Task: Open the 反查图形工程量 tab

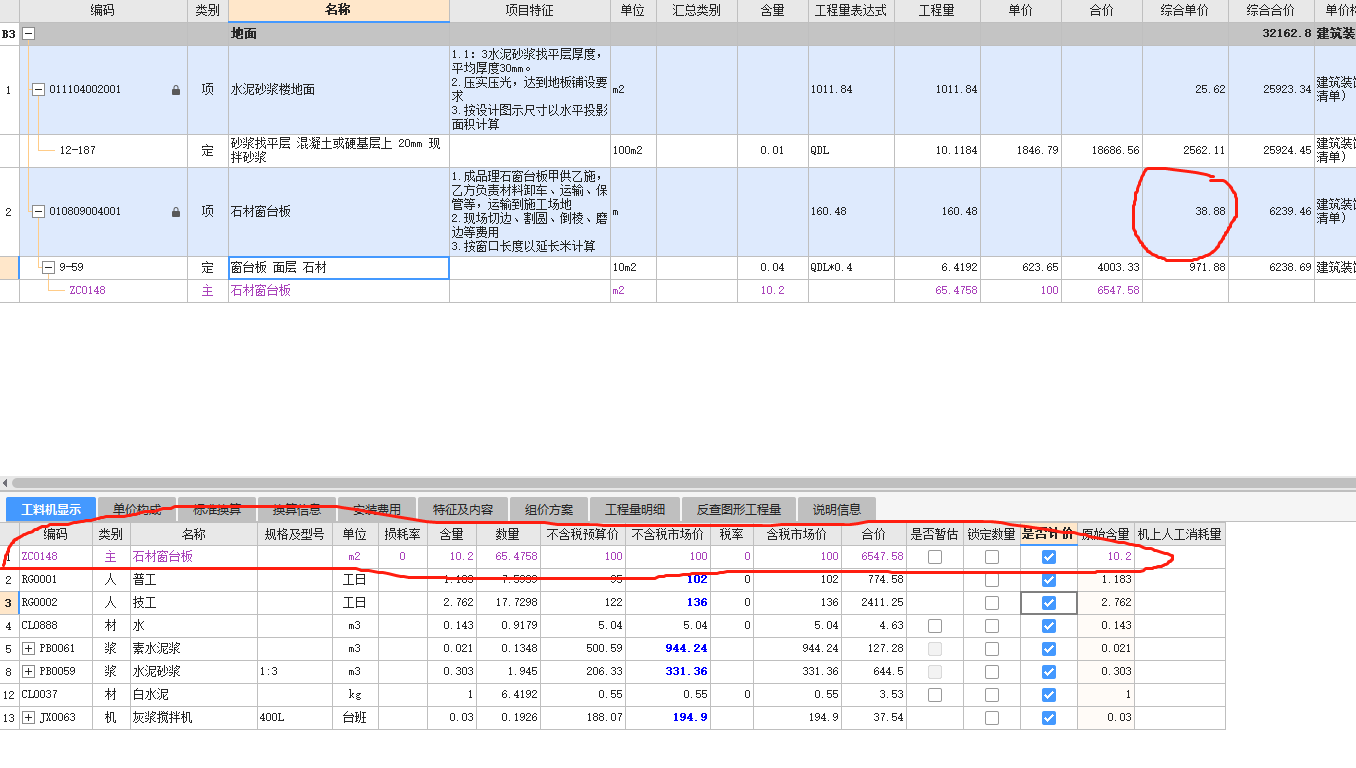Action: [739, 510]
